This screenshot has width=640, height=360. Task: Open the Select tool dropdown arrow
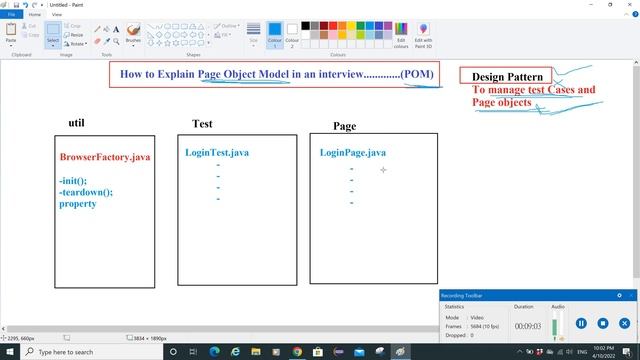pos(53,46)
